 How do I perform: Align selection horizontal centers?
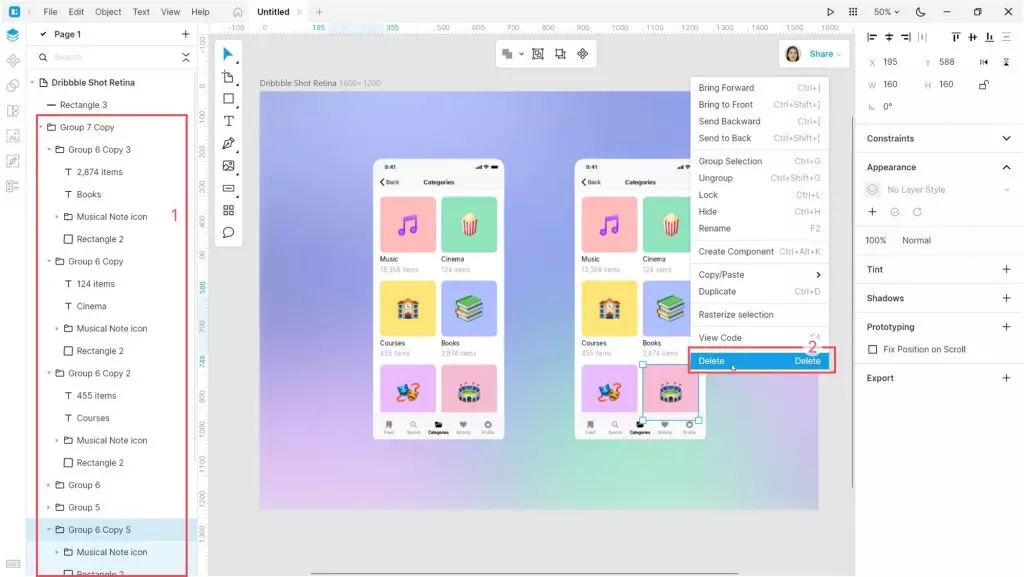click(889, 37)
